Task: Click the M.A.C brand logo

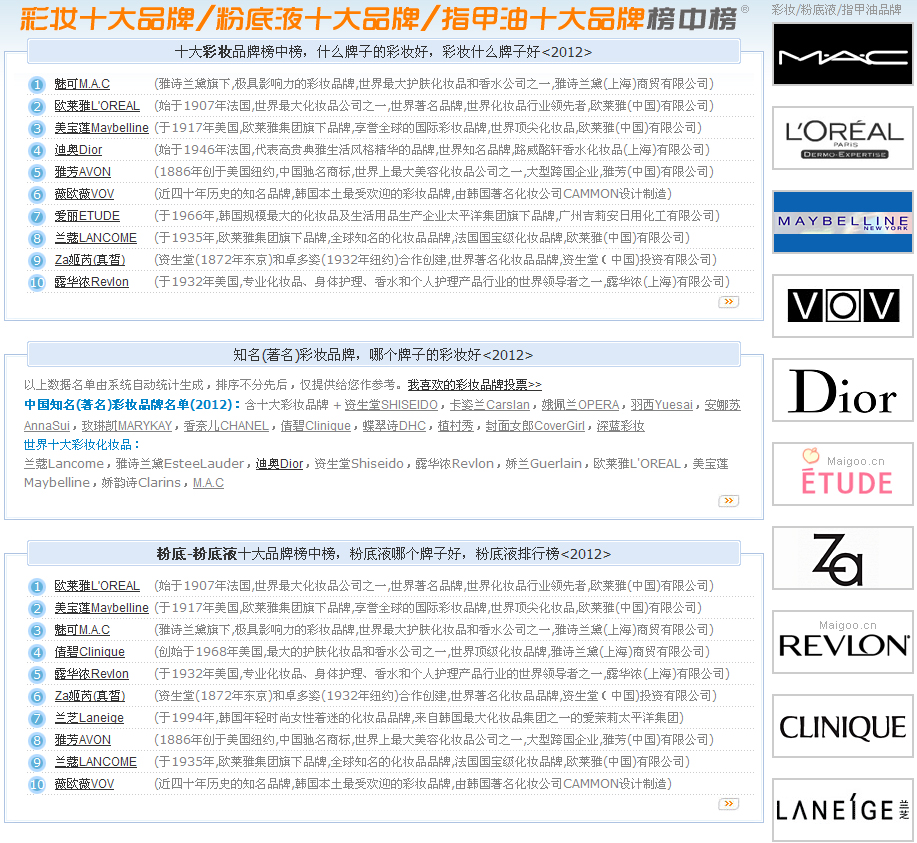Action: coord(842,54)
